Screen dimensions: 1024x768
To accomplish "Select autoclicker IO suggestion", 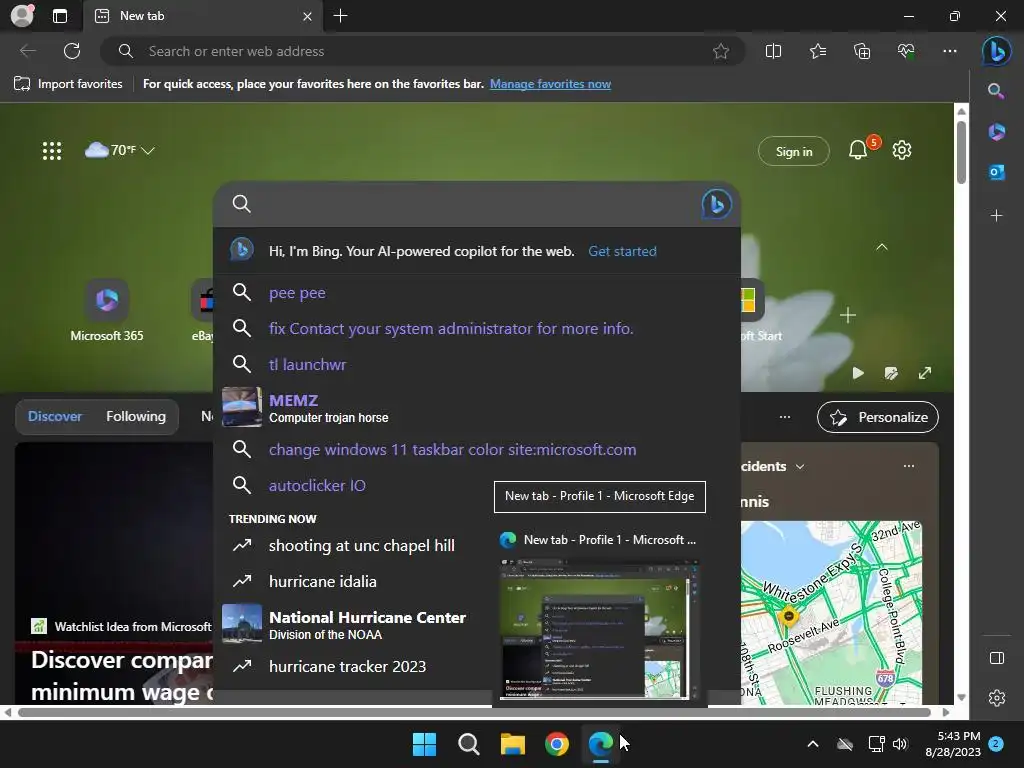I will (x=353, y=485).
